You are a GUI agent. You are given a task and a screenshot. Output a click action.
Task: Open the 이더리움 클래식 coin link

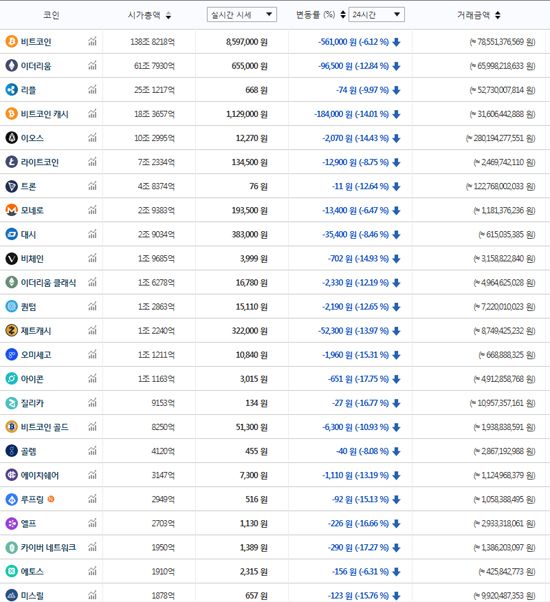coord(48,283)
